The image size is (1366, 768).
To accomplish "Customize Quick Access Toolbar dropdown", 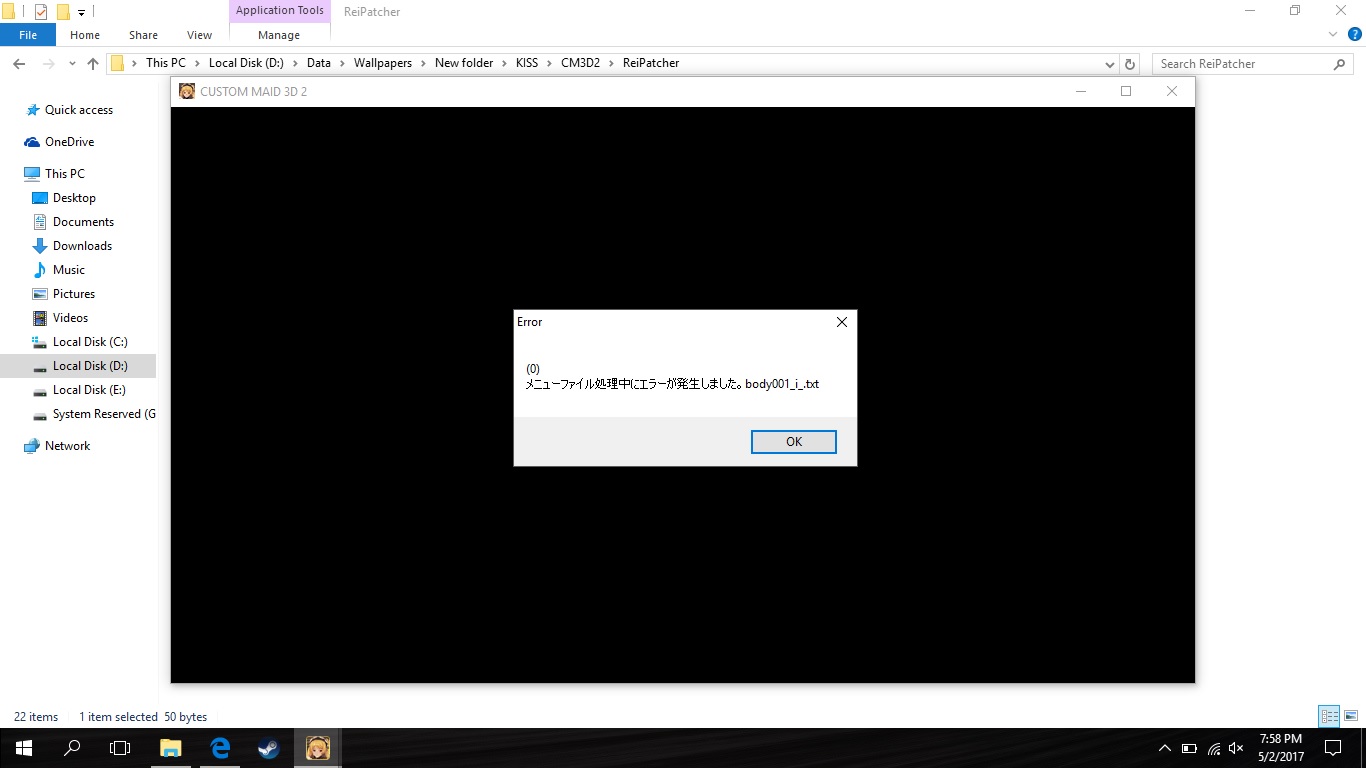I will 82,12.
